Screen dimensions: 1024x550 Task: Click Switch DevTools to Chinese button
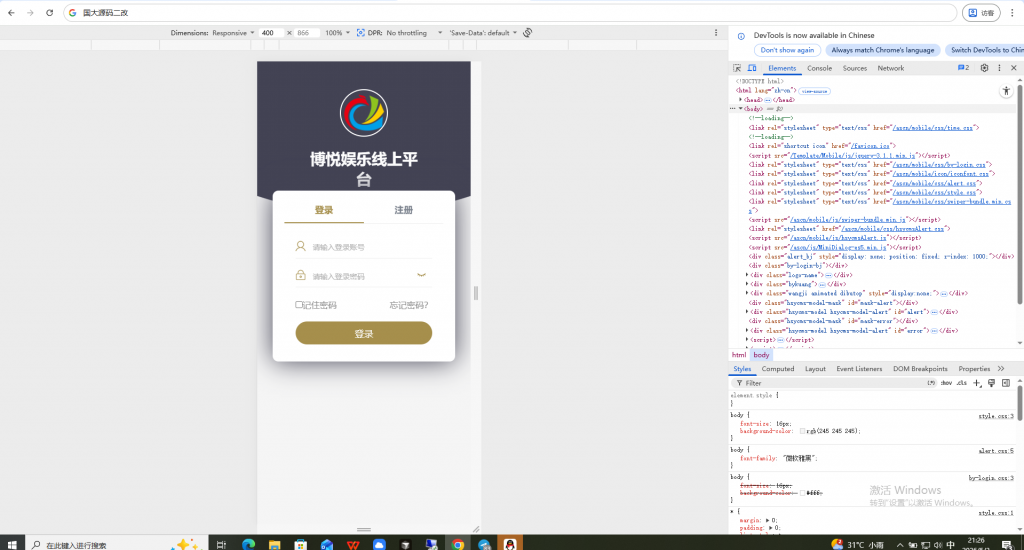pos(985,50)
